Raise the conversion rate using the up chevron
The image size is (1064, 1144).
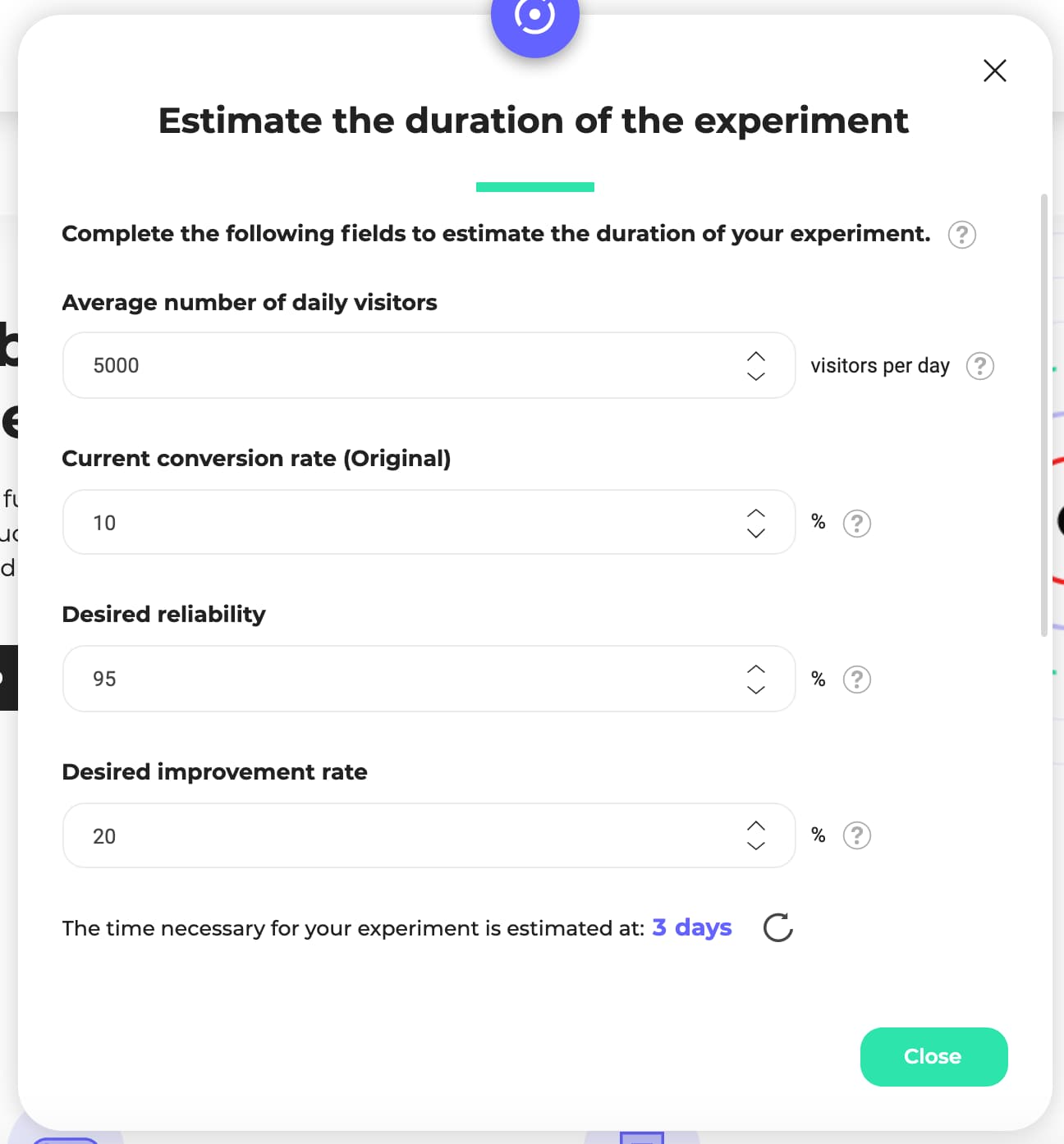(755, 511)
